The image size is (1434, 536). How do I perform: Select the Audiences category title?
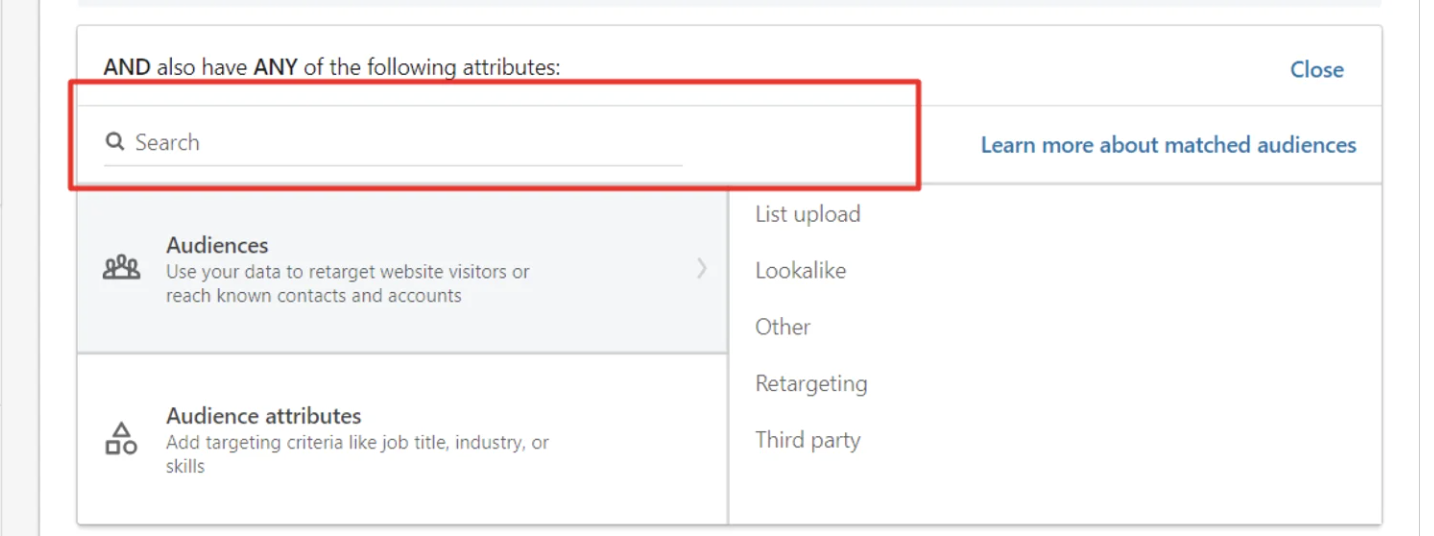[217, 245]
